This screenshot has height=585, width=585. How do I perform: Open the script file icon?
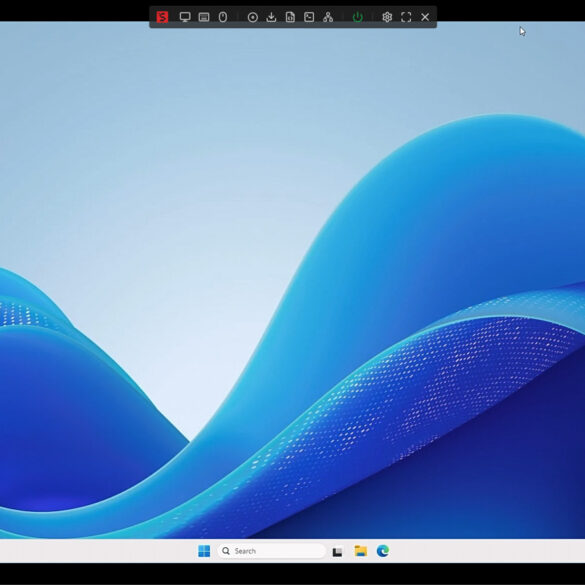click(x=290, y=17)
